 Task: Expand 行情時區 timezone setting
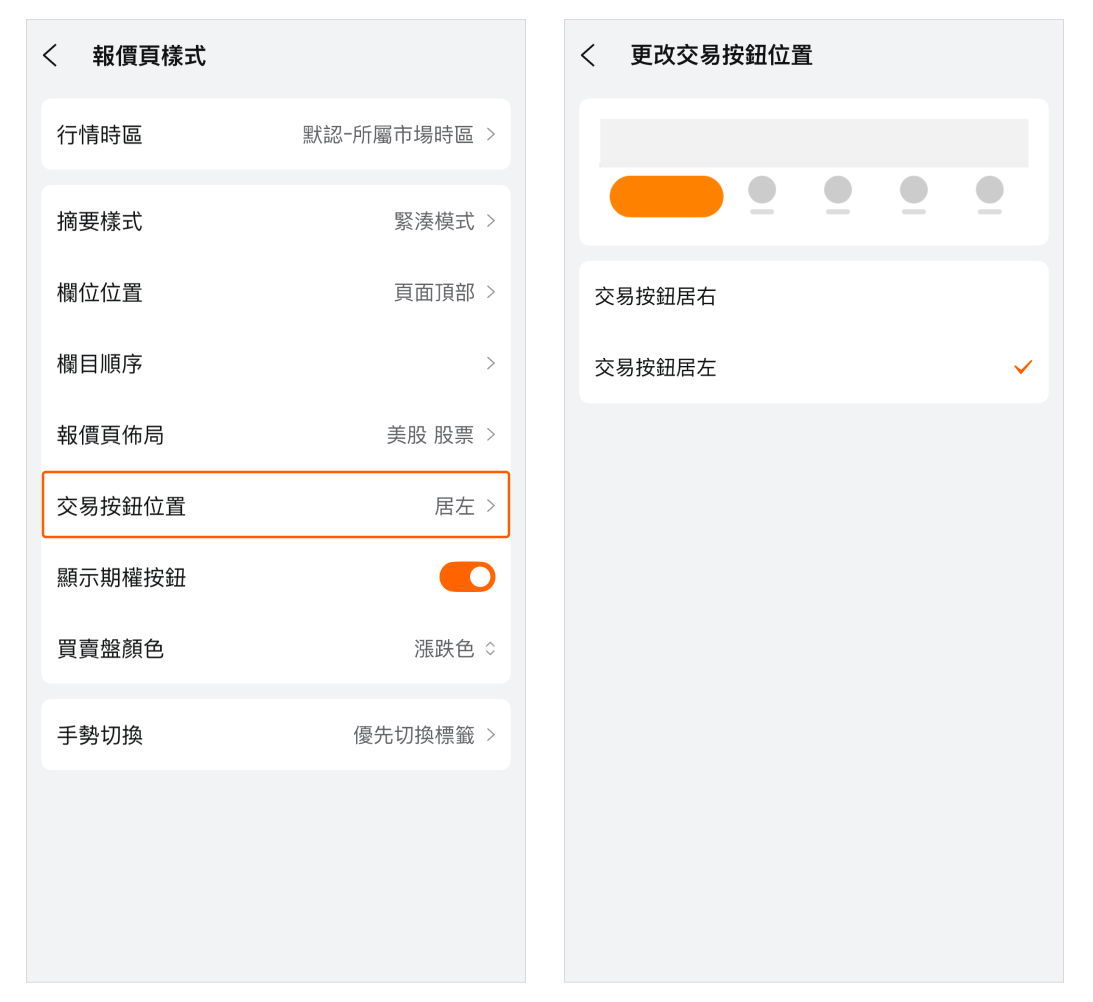click(x=276, y=135)
